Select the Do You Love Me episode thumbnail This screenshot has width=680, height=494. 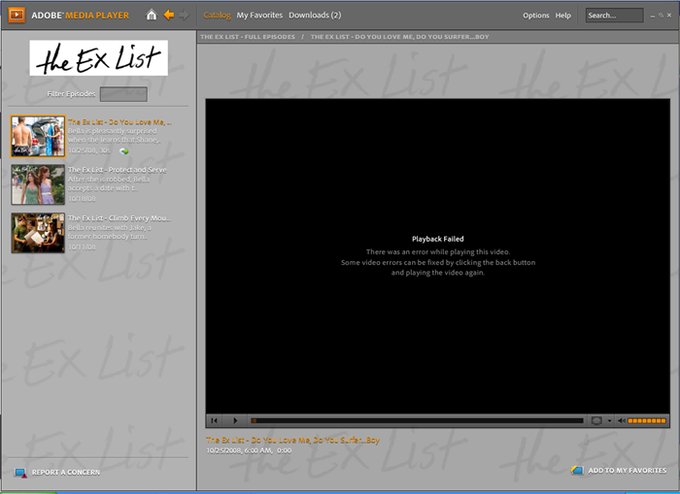pyautogui.click(x=38, y=136)
